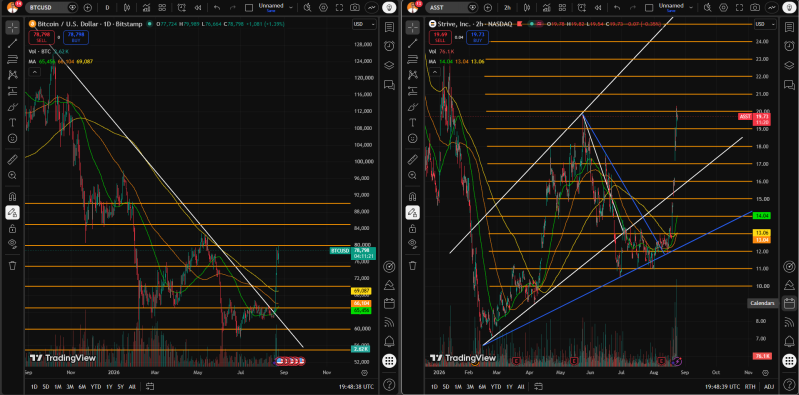Viewport: 799px width, 395px height.
Task: Remove drawings with BTCUSD trash icon
Action: point(13,265)
